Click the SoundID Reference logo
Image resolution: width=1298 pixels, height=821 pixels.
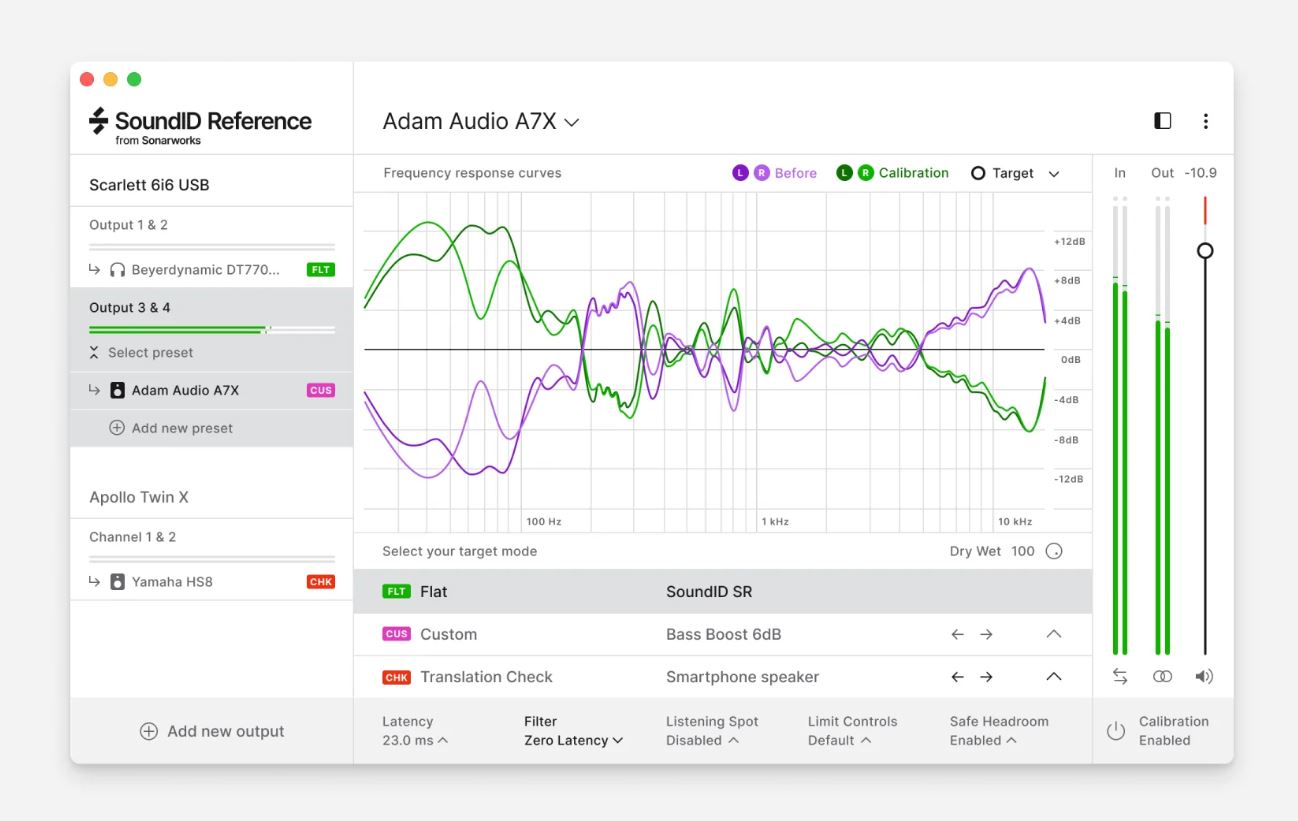pos(200,126)
